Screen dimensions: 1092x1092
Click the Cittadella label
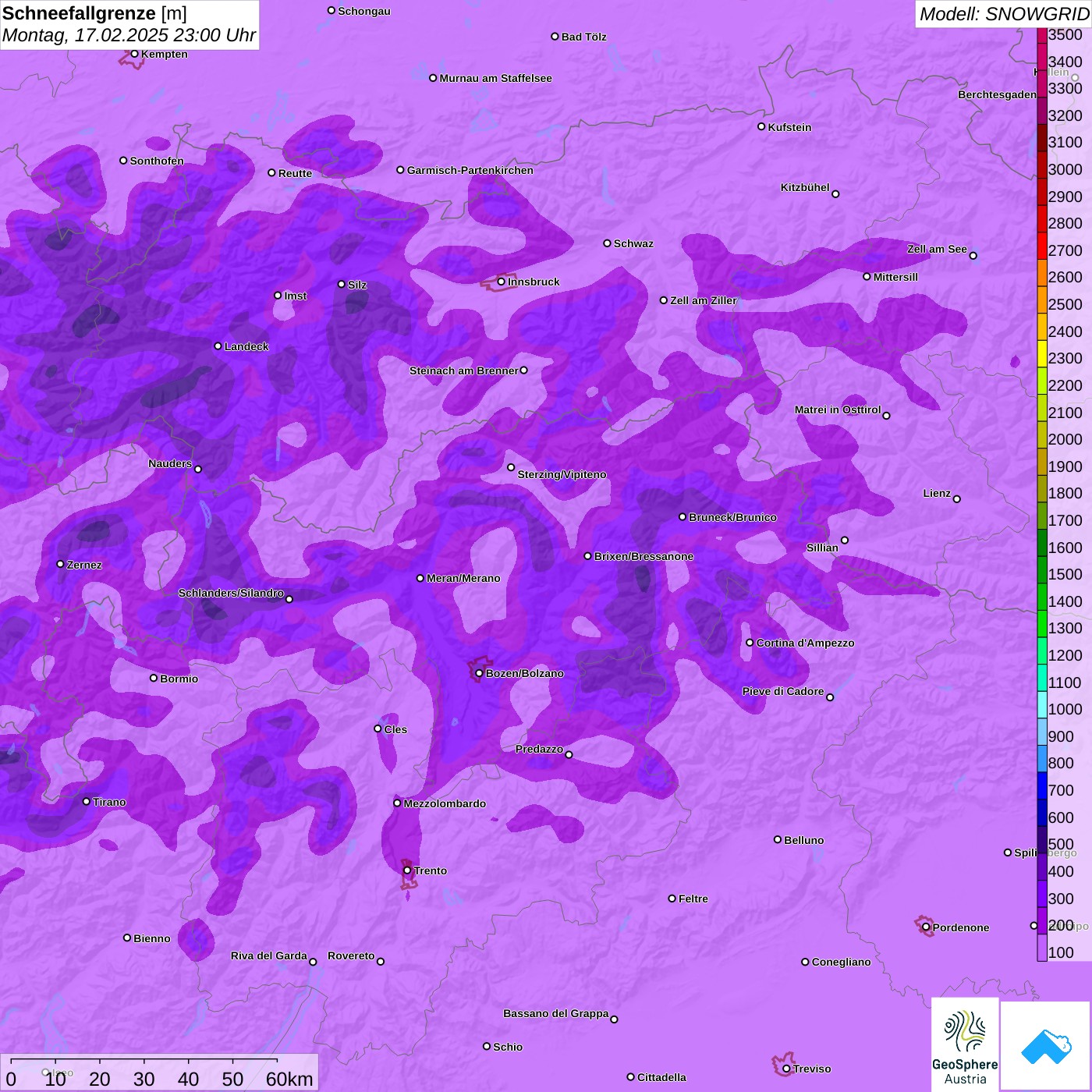(x=661, y=1077)
